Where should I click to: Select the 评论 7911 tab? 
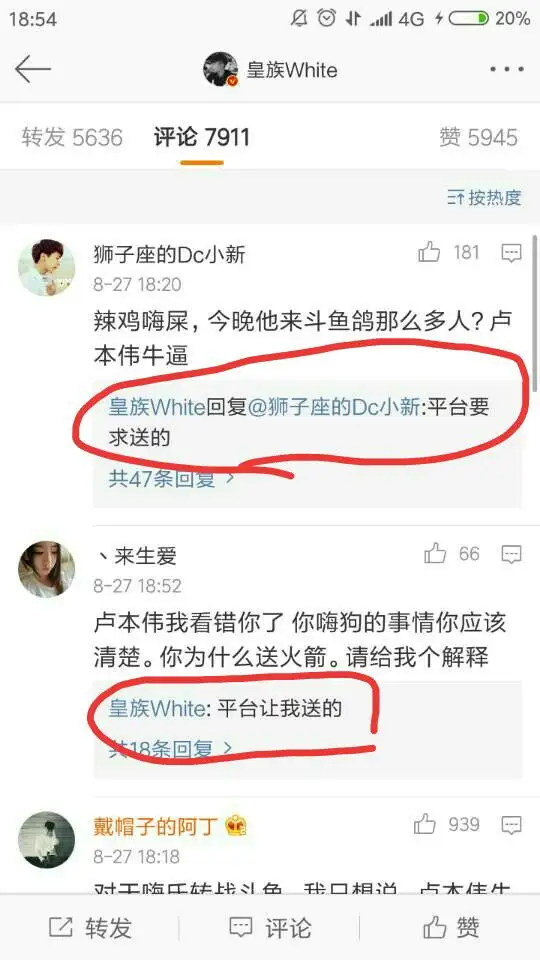202,137
